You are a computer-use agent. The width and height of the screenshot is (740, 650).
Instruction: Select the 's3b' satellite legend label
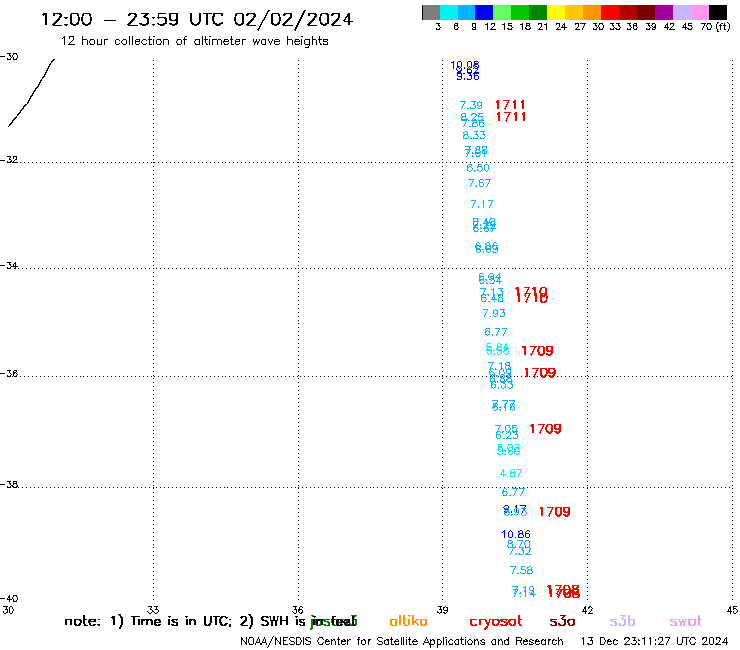622,621
